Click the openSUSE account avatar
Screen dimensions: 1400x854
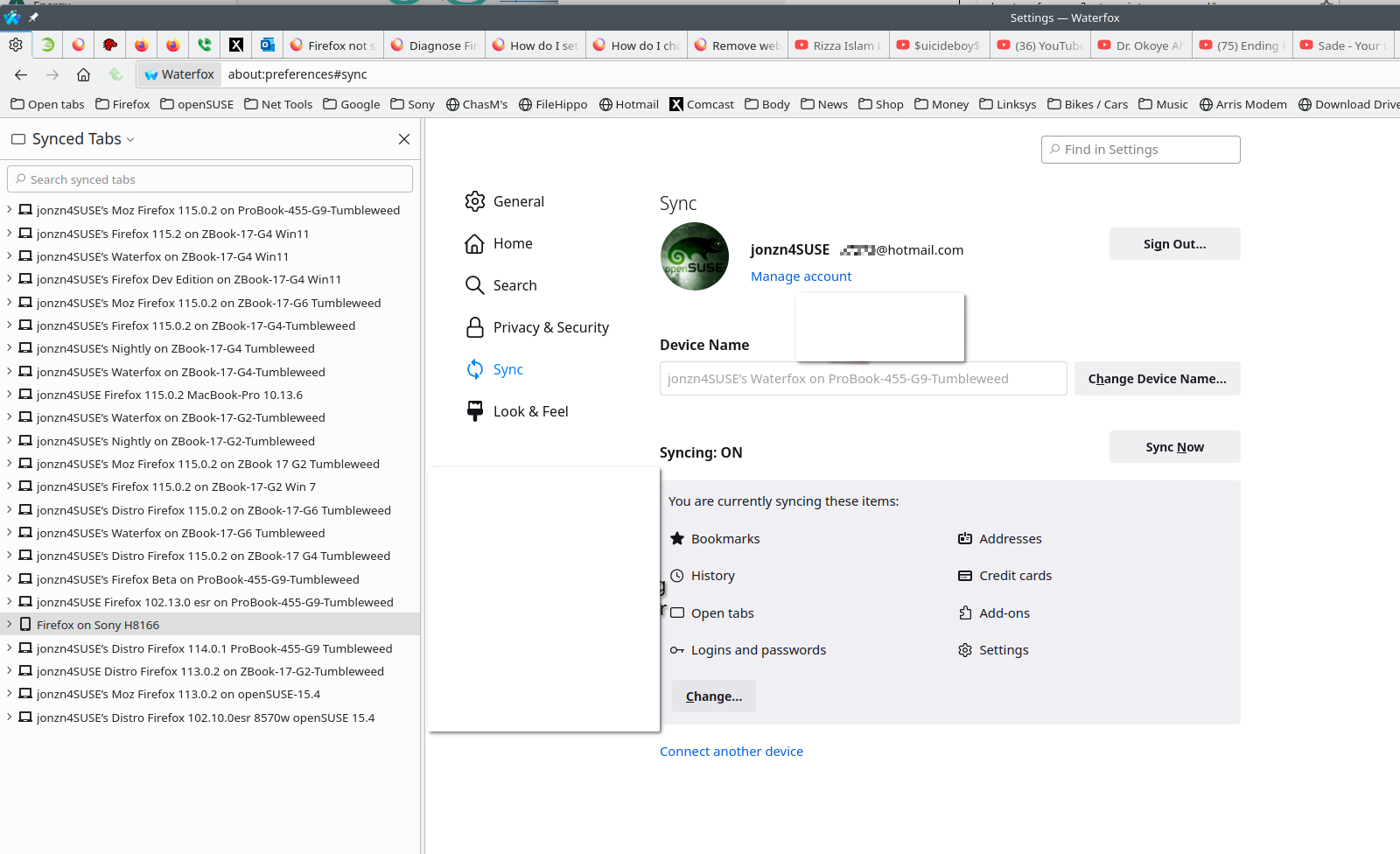click(695, 256)
